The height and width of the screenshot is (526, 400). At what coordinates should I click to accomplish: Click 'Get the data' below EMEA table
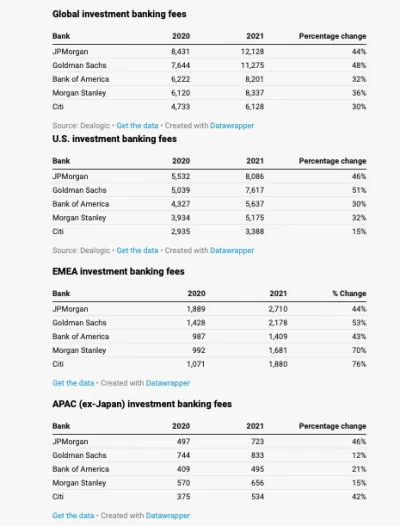pos(73,383)
